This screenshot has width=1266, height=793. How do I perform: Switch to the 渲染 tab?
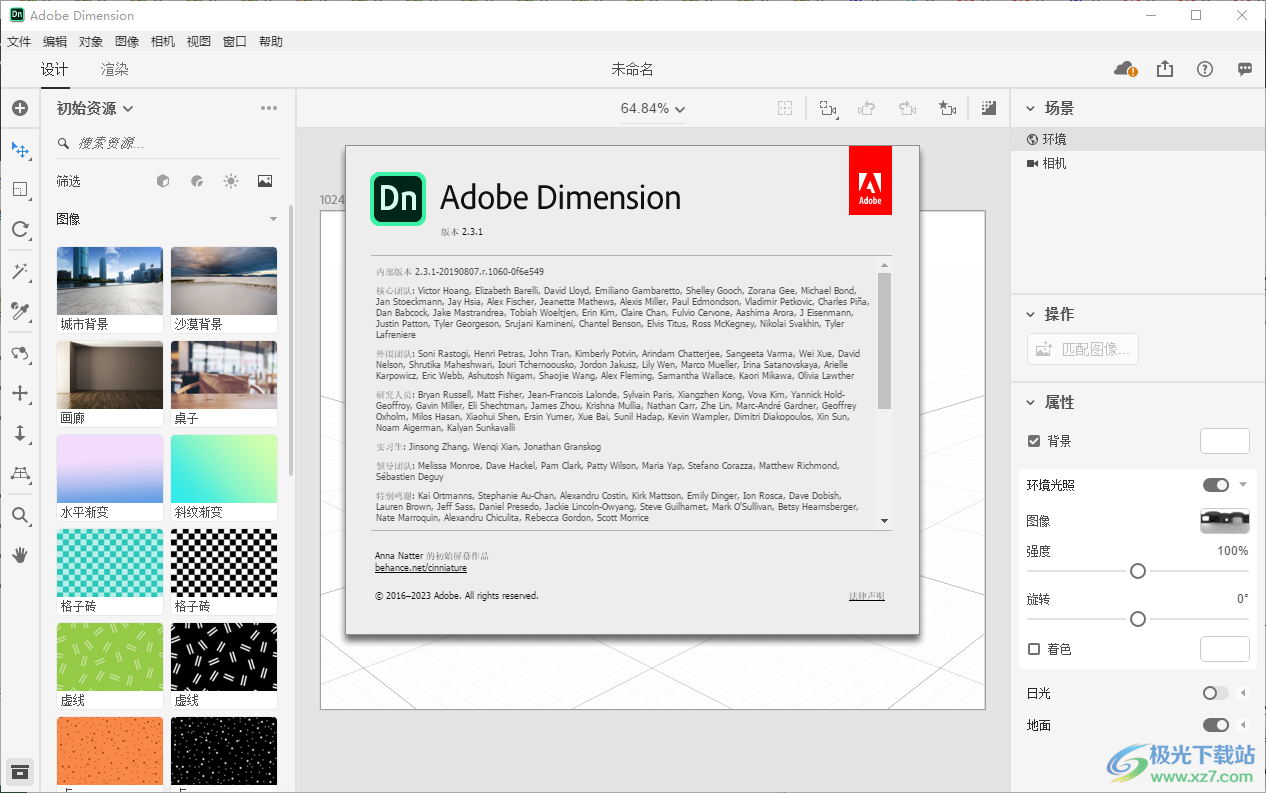(115, 69)
